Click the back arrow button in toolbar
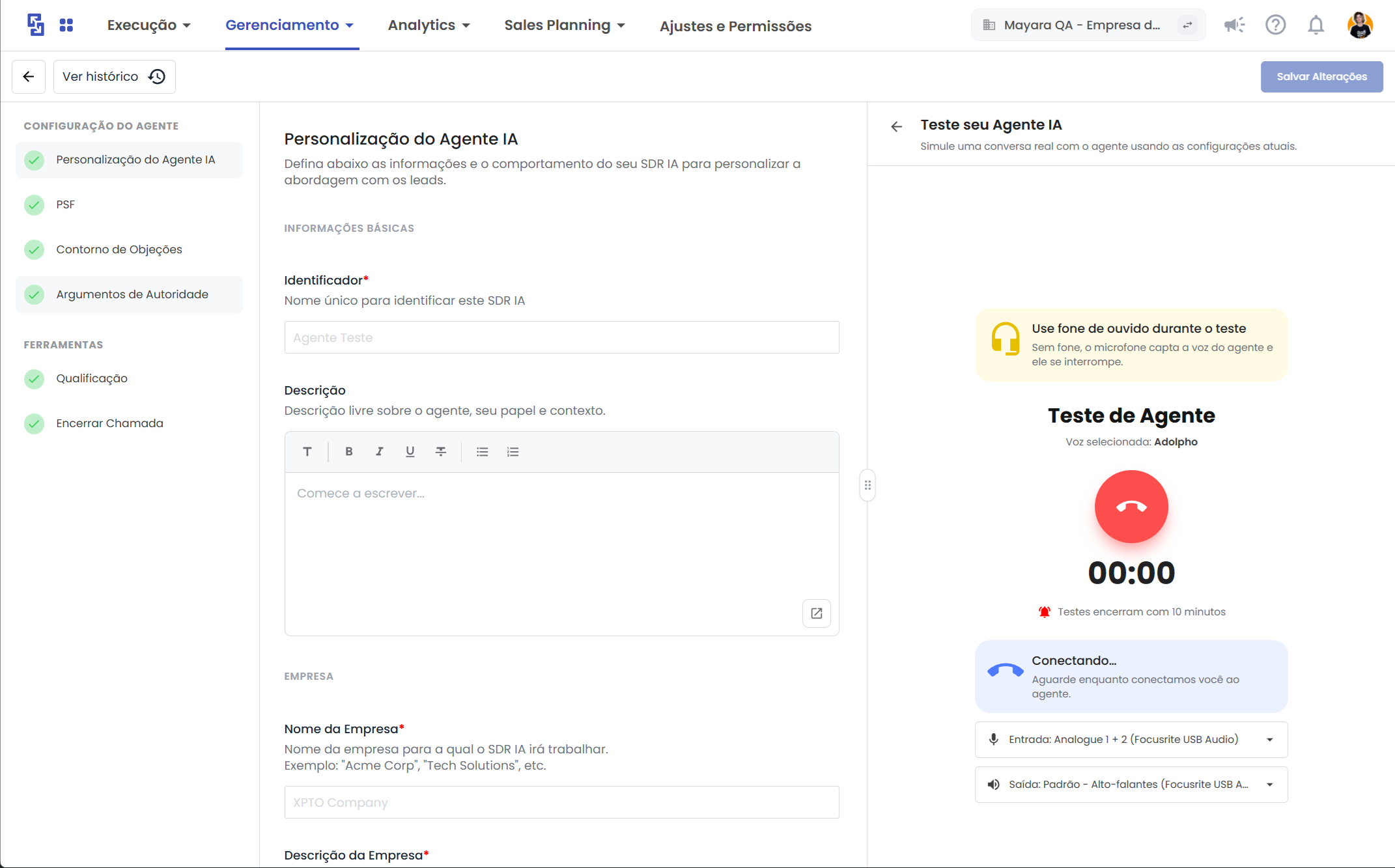This screenshot has height=868, width=1395. click(29, 77)
